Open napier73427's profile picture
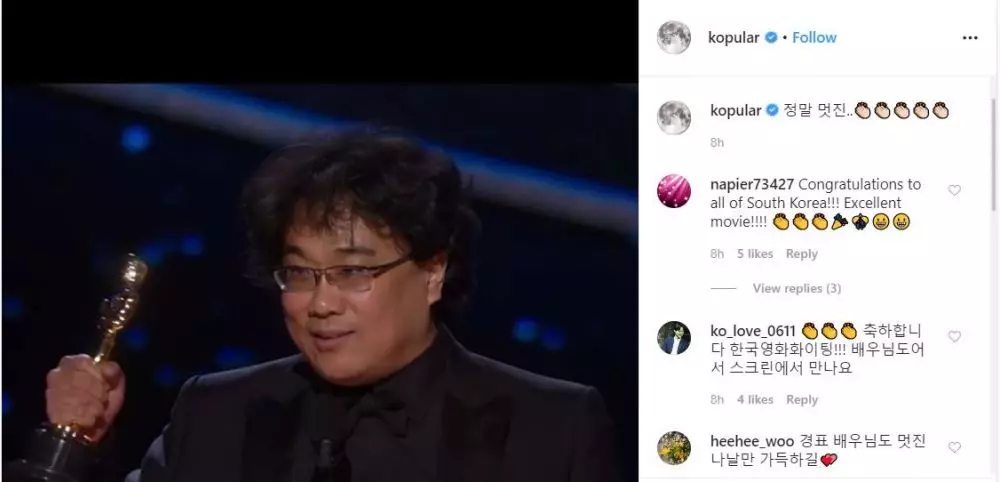 674,191
